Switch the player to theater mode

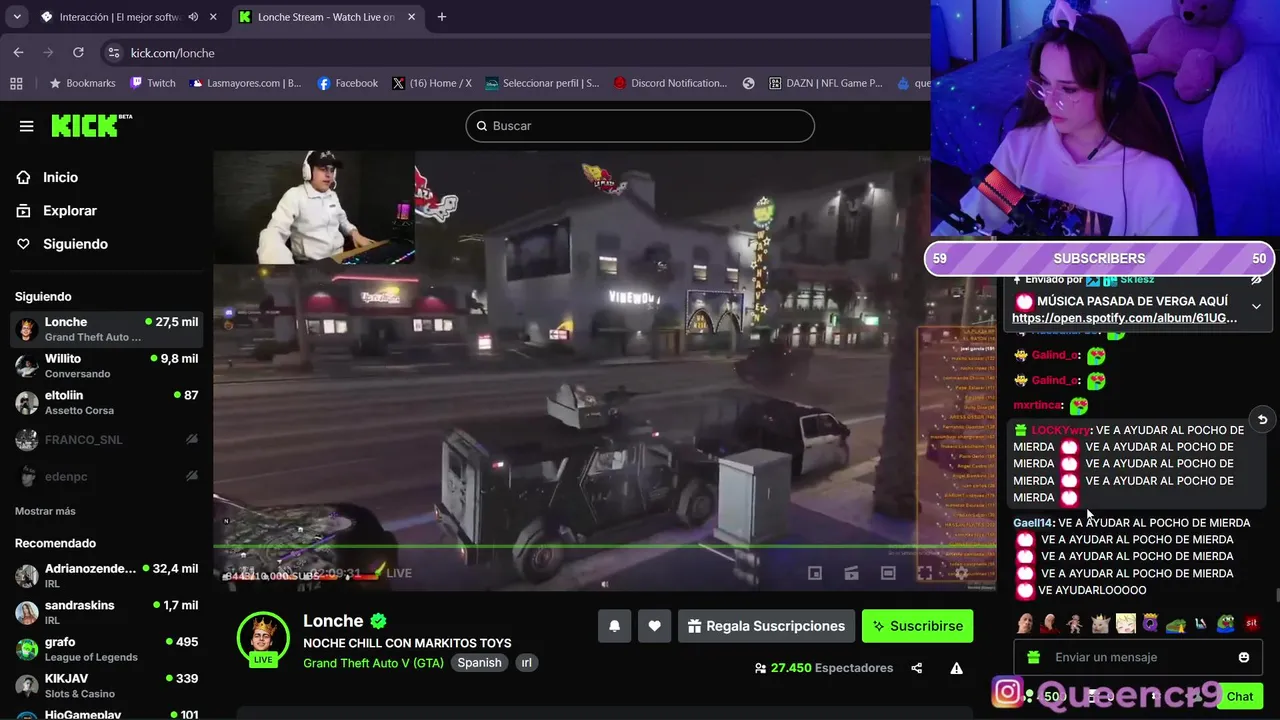coord(888,573)
